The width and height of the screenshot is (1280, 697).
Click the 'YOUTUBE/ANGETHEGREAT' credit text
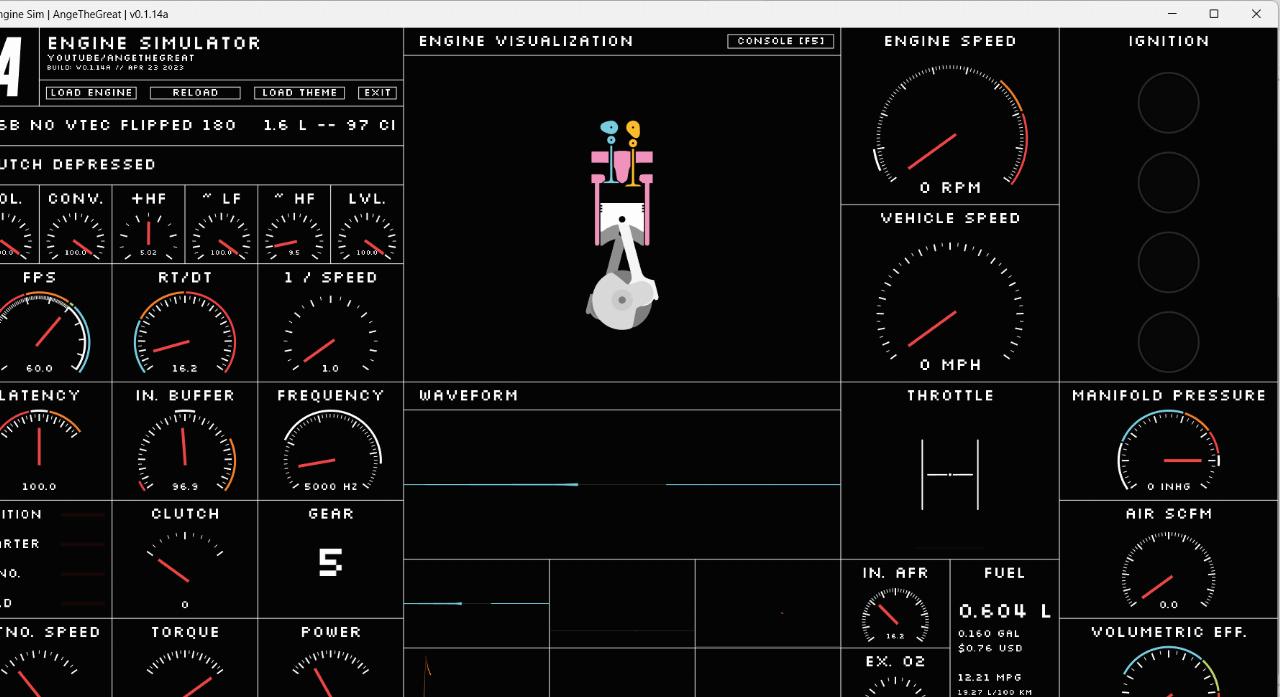click(121, 58)
